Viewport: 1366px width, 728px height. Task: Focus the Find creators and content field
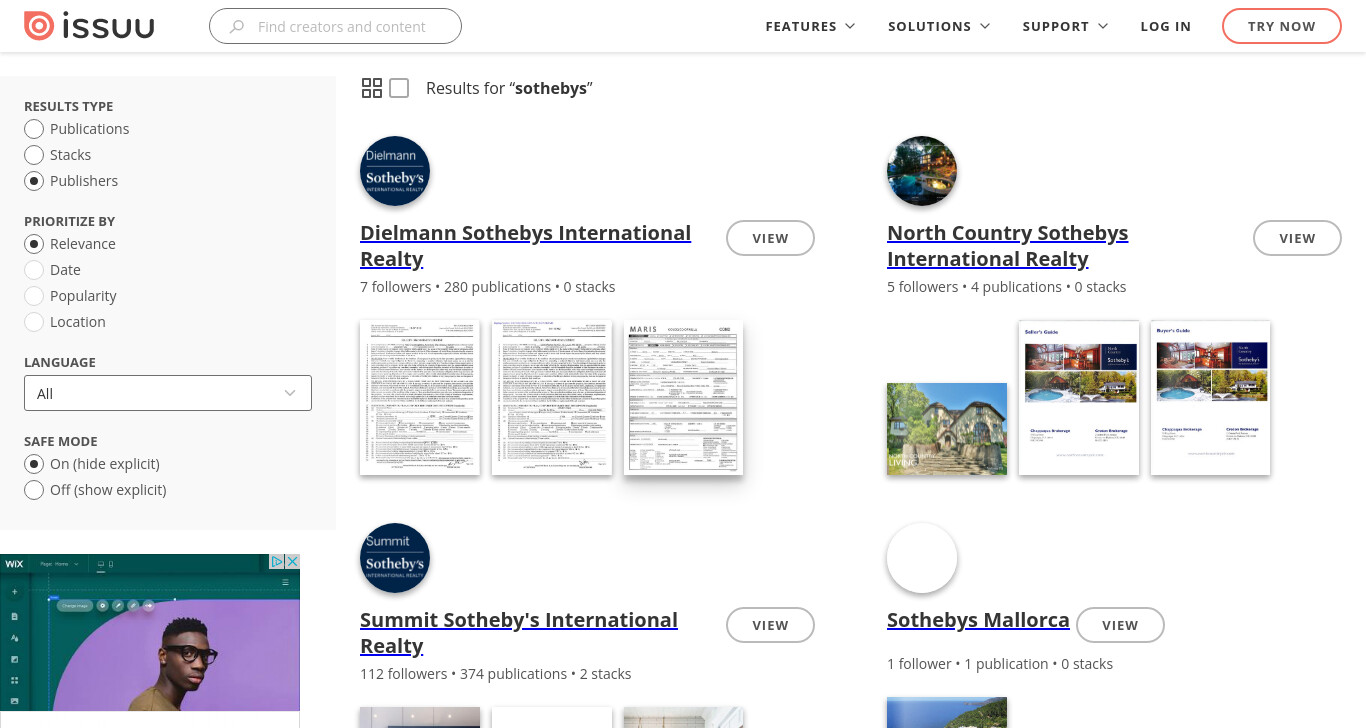pyautogui.click(x=335, y=27)
